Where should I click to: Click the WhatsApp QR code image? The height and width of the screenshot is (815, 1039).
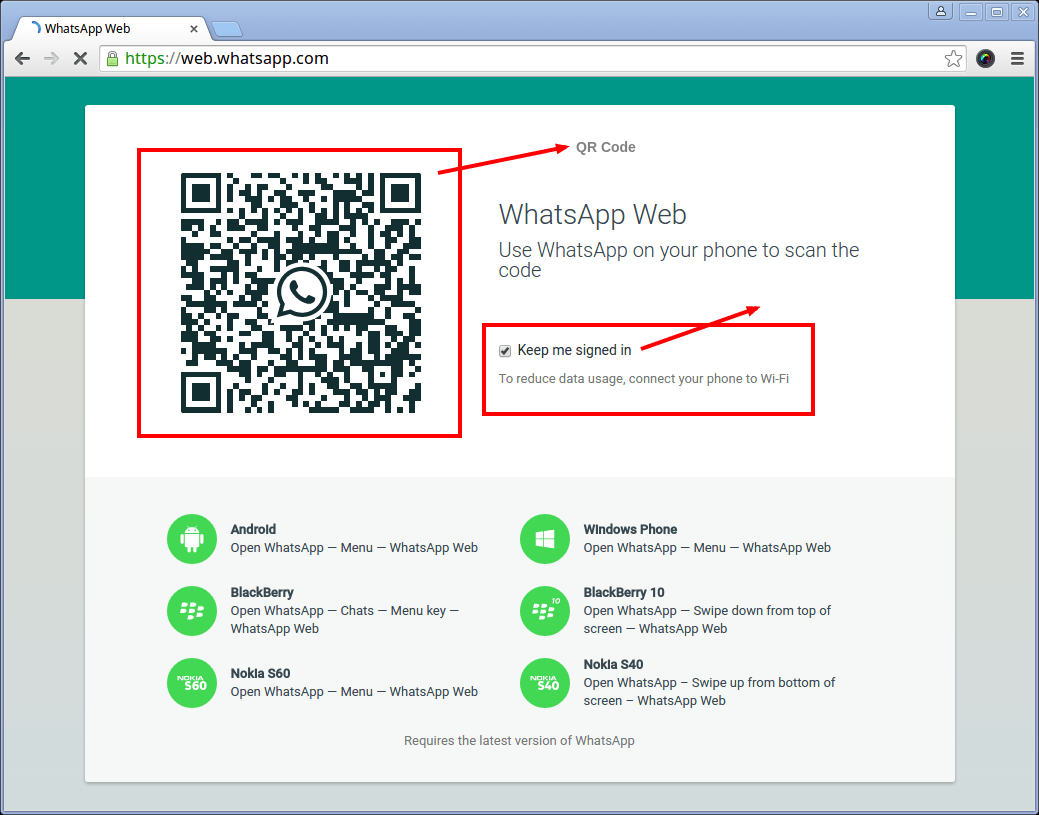[x=301, y=293]
